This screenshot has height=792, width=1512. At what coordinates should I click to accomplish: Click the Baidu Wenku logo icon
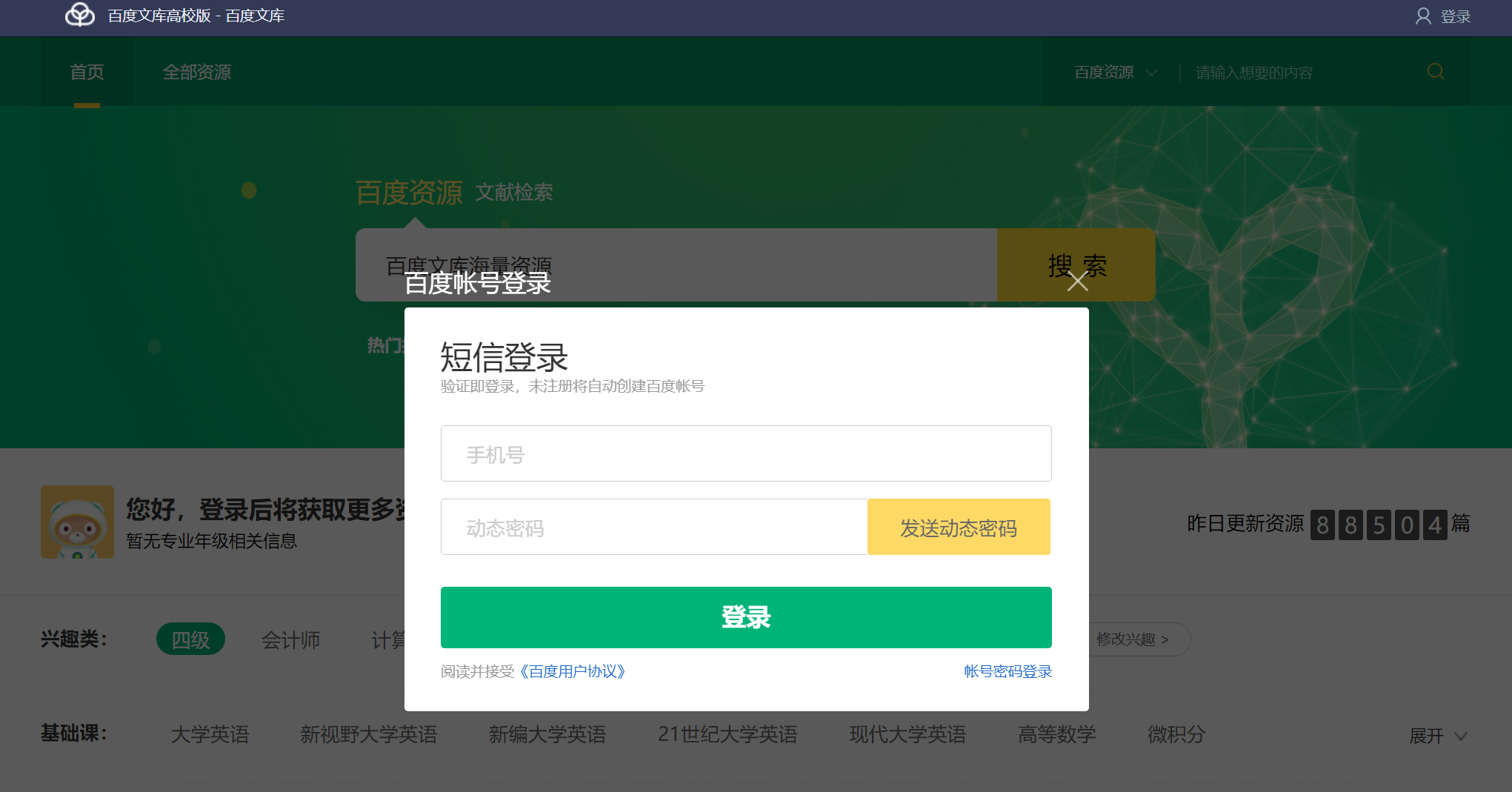click(79, 15)
